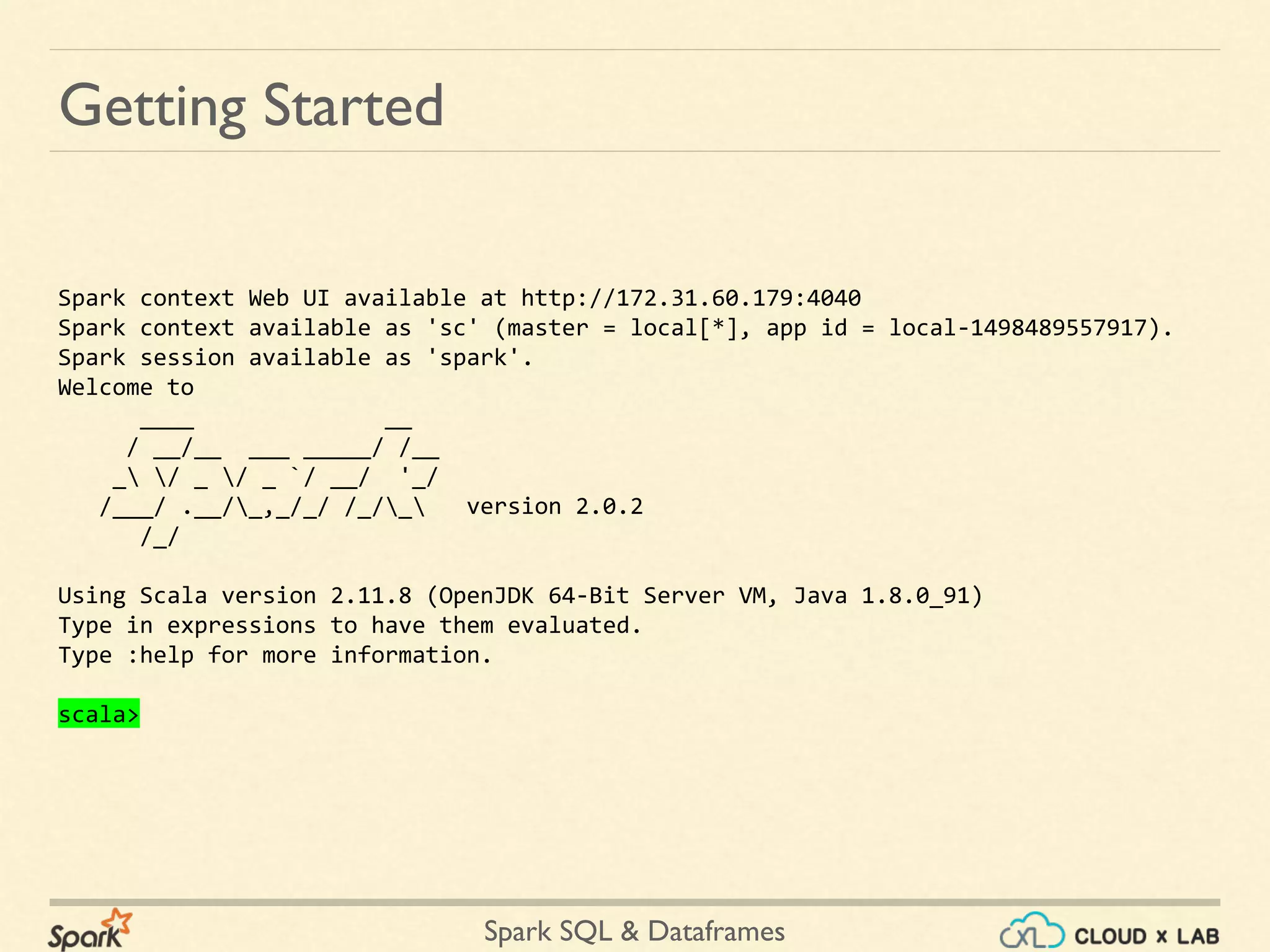Click the 'Getting Started' slide title
Screen dimensions: 1270x952
point(251,105)
